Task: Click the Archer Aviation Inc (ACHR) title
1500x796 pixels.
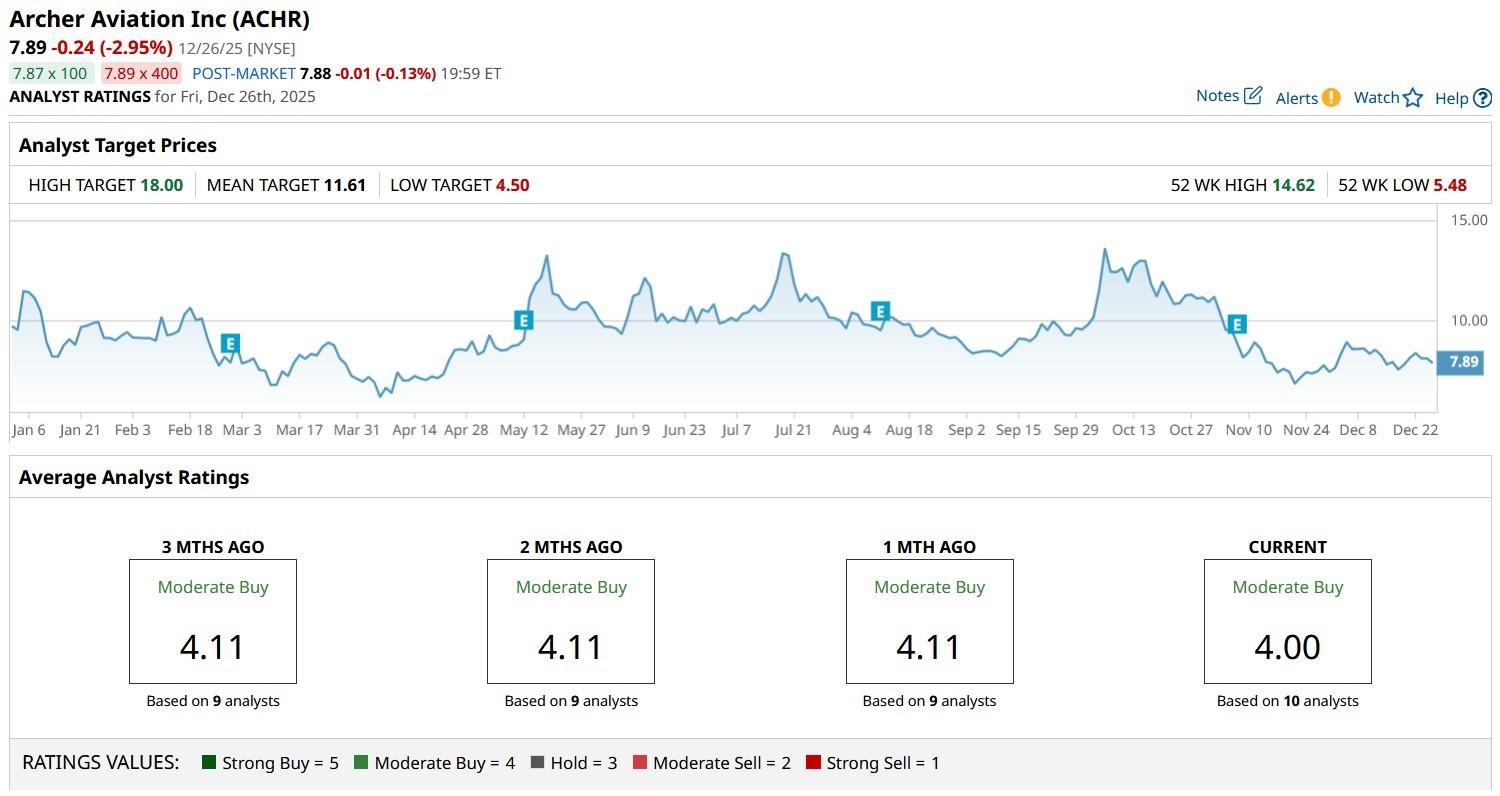Action: 160,19
